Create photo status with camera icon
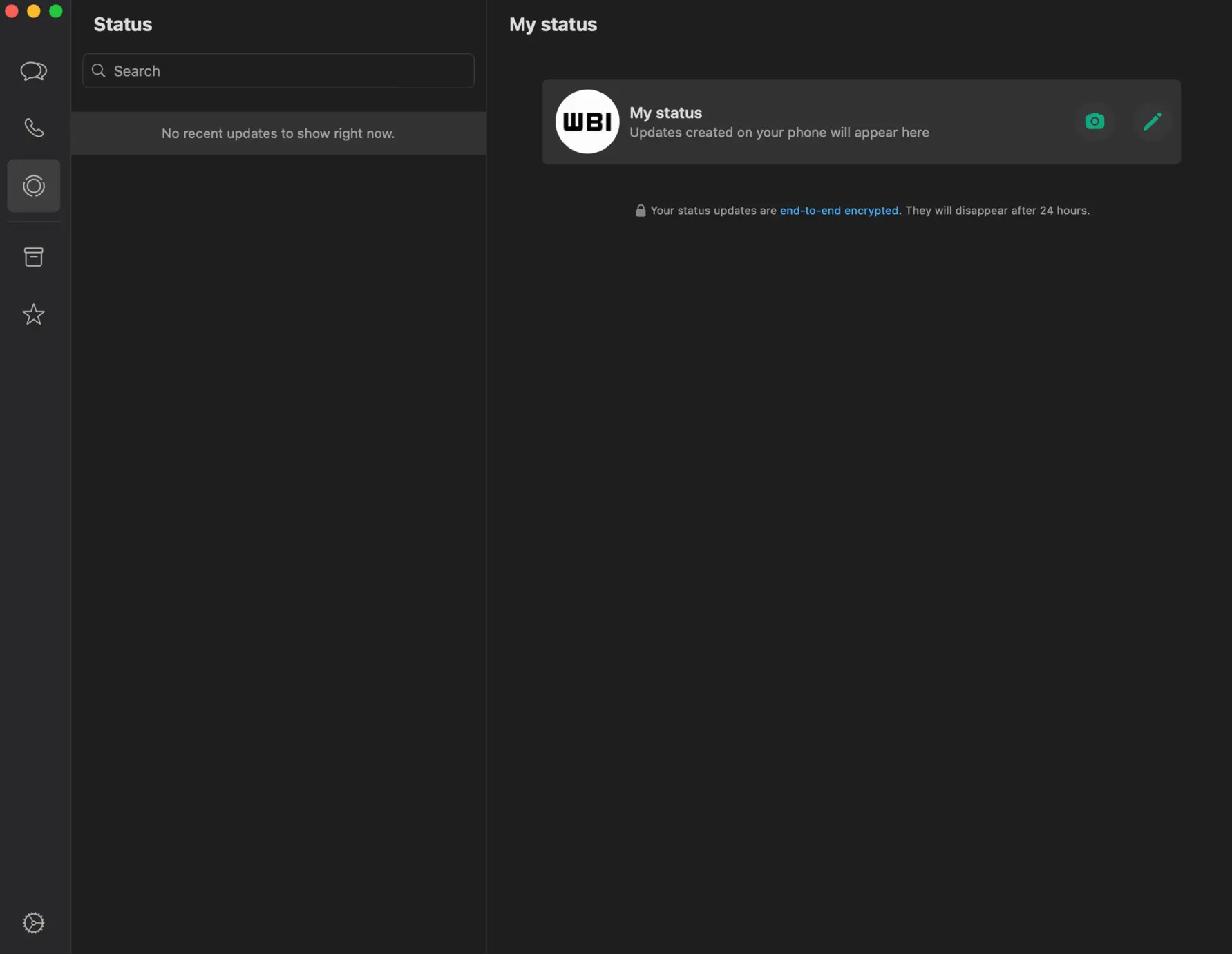The height and width of the screenshot is (954, 1232). coord(1094,121)
